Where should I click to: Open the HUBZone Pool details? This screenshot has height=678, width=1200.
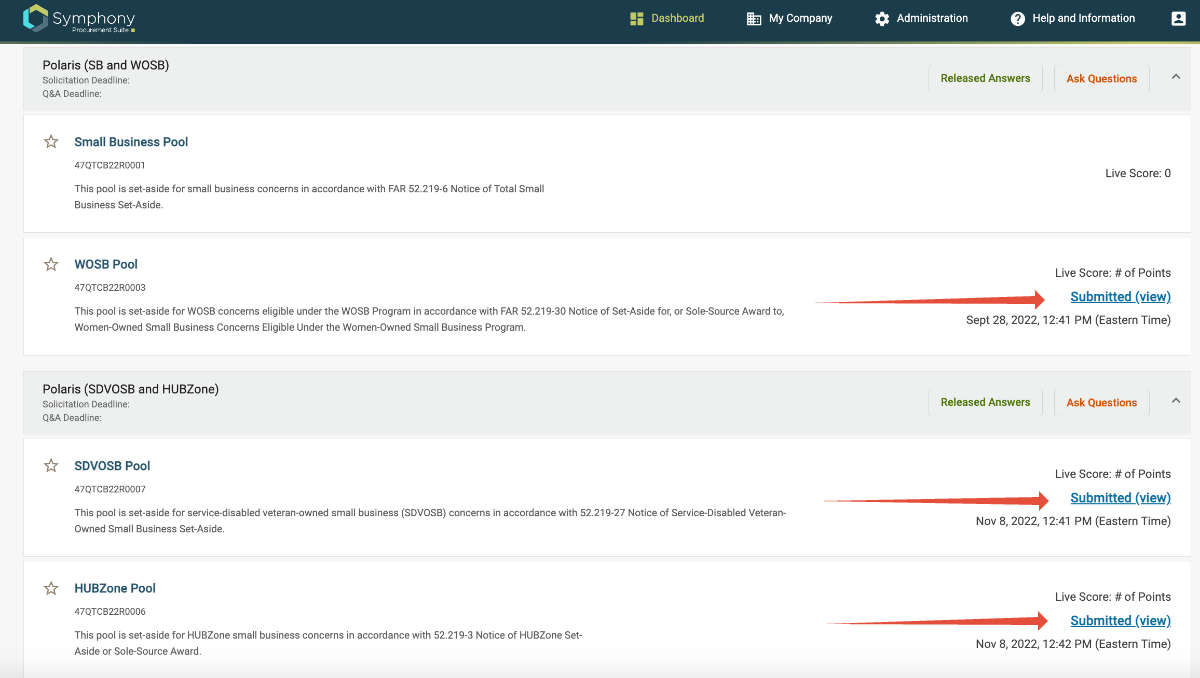tap(114, 588)
